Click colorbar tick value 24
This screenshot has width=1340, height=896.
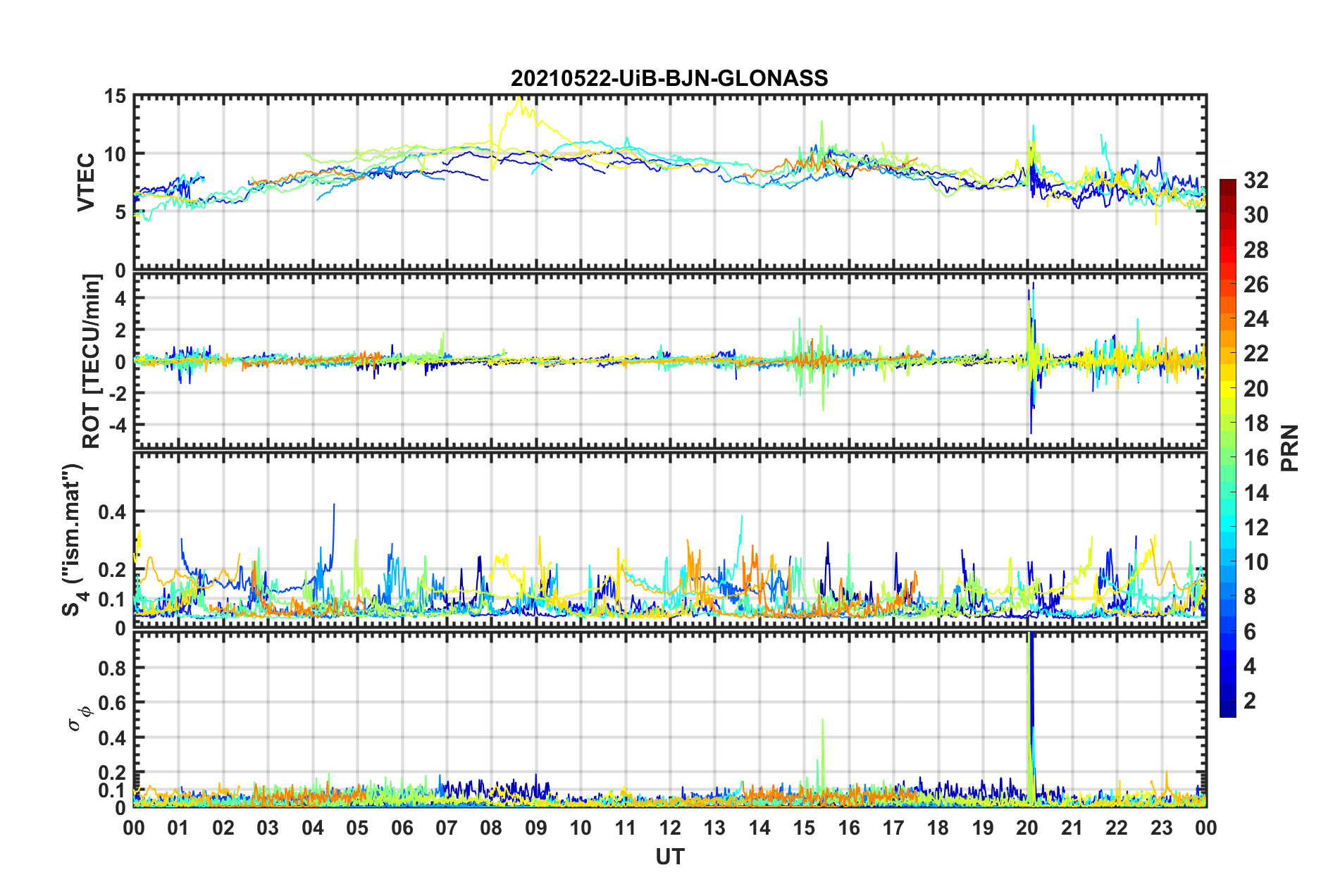[1255, 319]
